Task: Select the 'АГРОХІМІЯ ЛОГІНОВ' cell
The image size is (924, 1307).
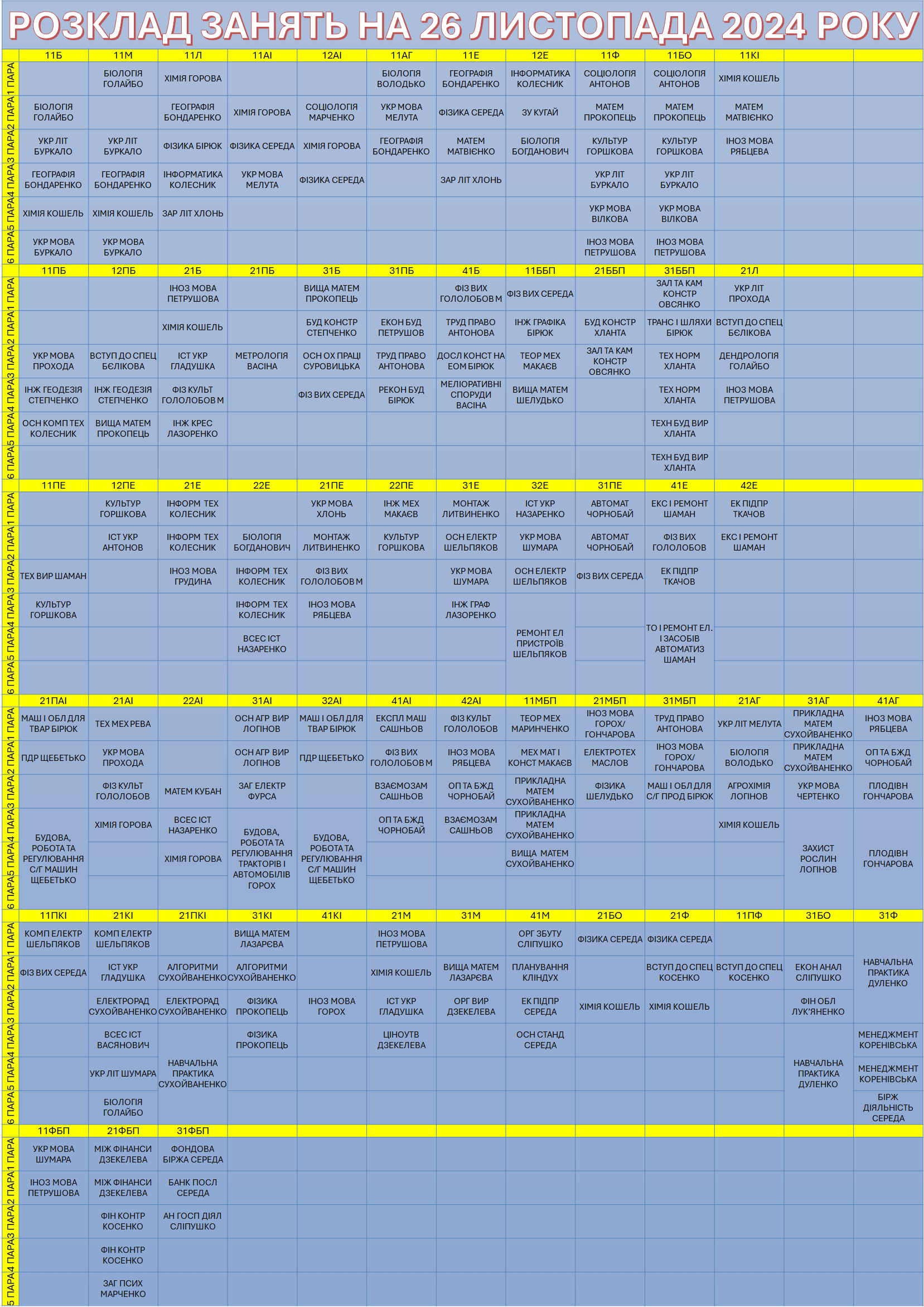Action: coord(749,791)
